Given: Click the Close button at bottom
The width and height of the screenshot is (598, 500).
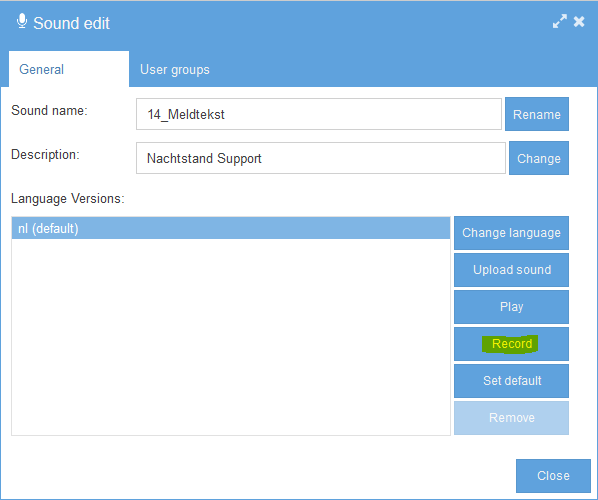Looking at the screenshot, I should (x=553, y=476).
